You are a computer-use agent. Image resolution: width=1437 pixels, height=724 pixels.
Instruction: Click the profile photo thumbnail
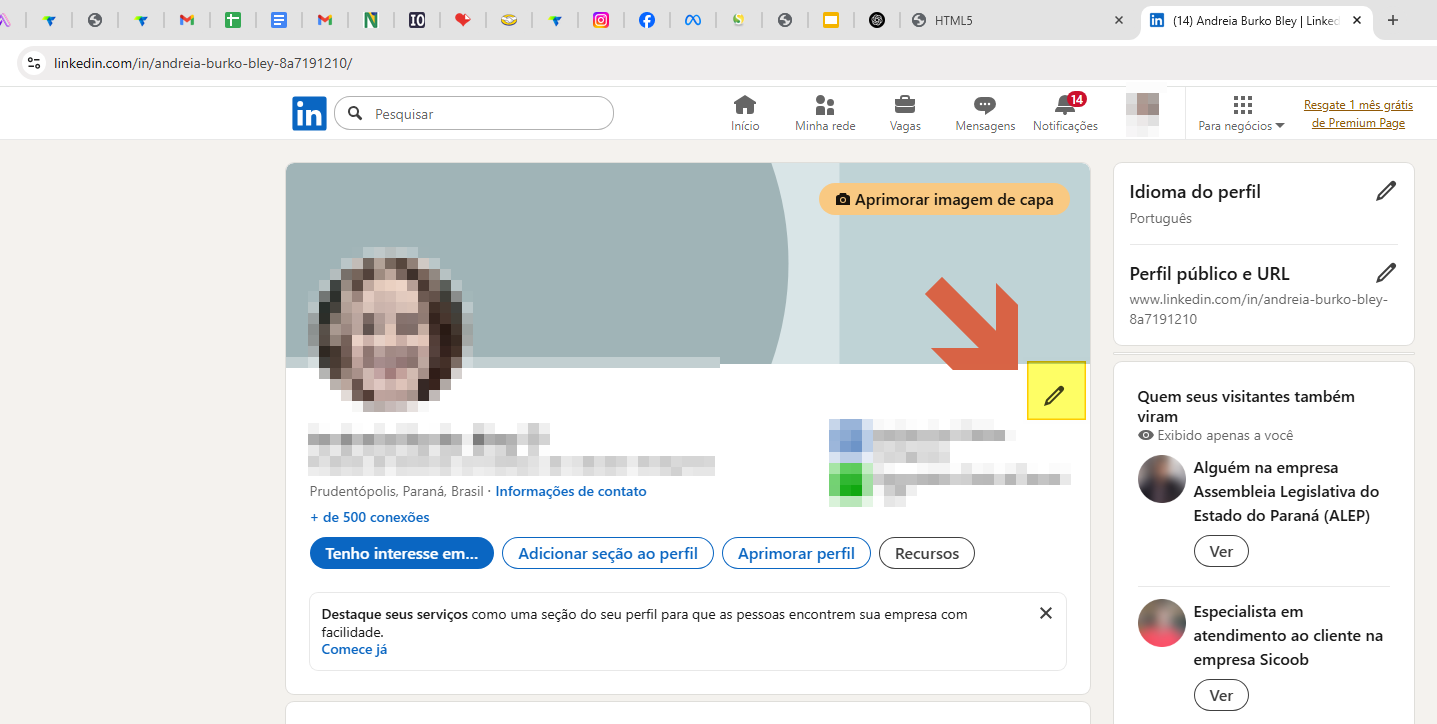(391, 328)
